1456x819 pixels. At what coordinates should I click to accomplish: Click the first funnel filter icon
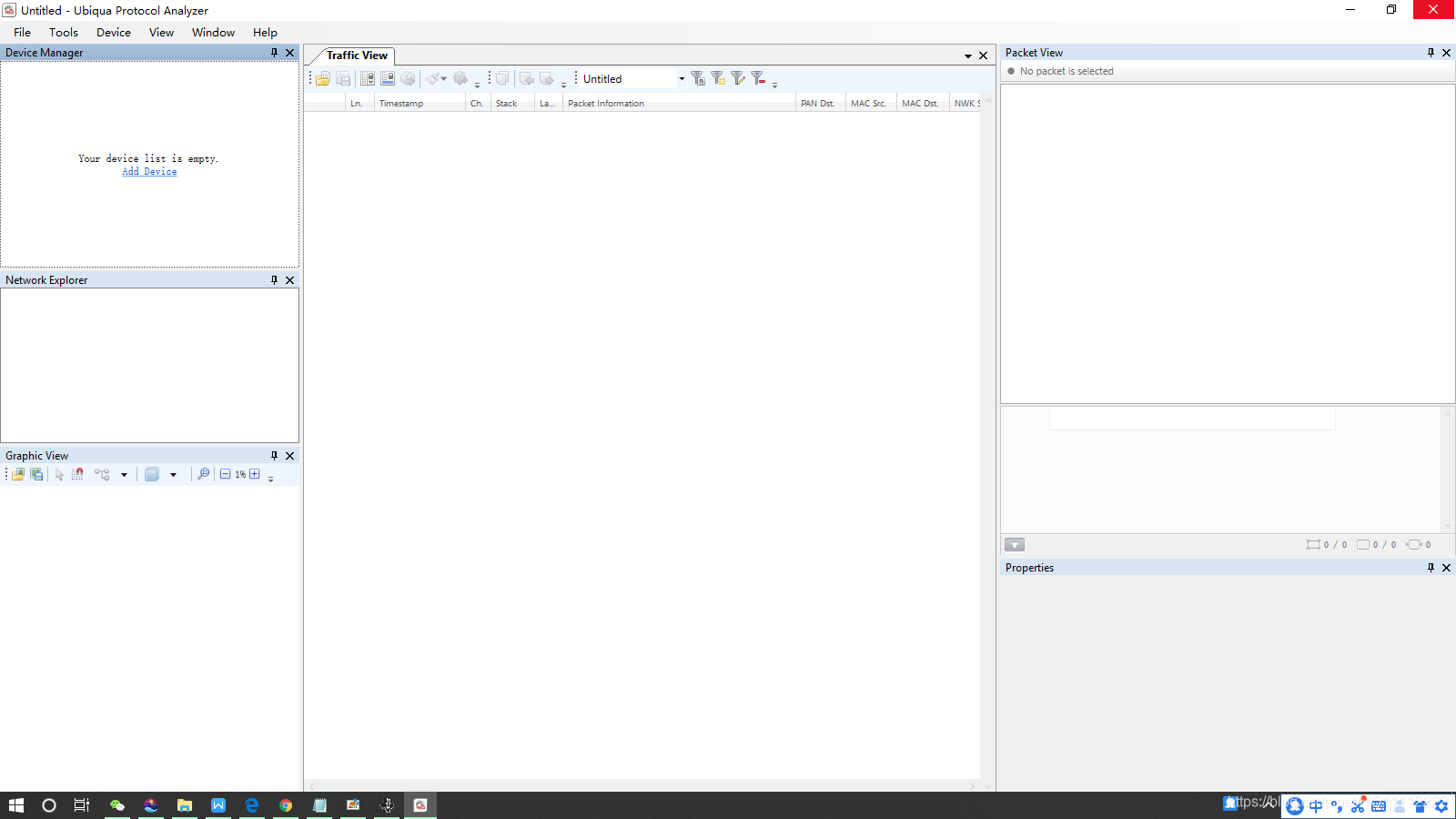tap(698, 79)
